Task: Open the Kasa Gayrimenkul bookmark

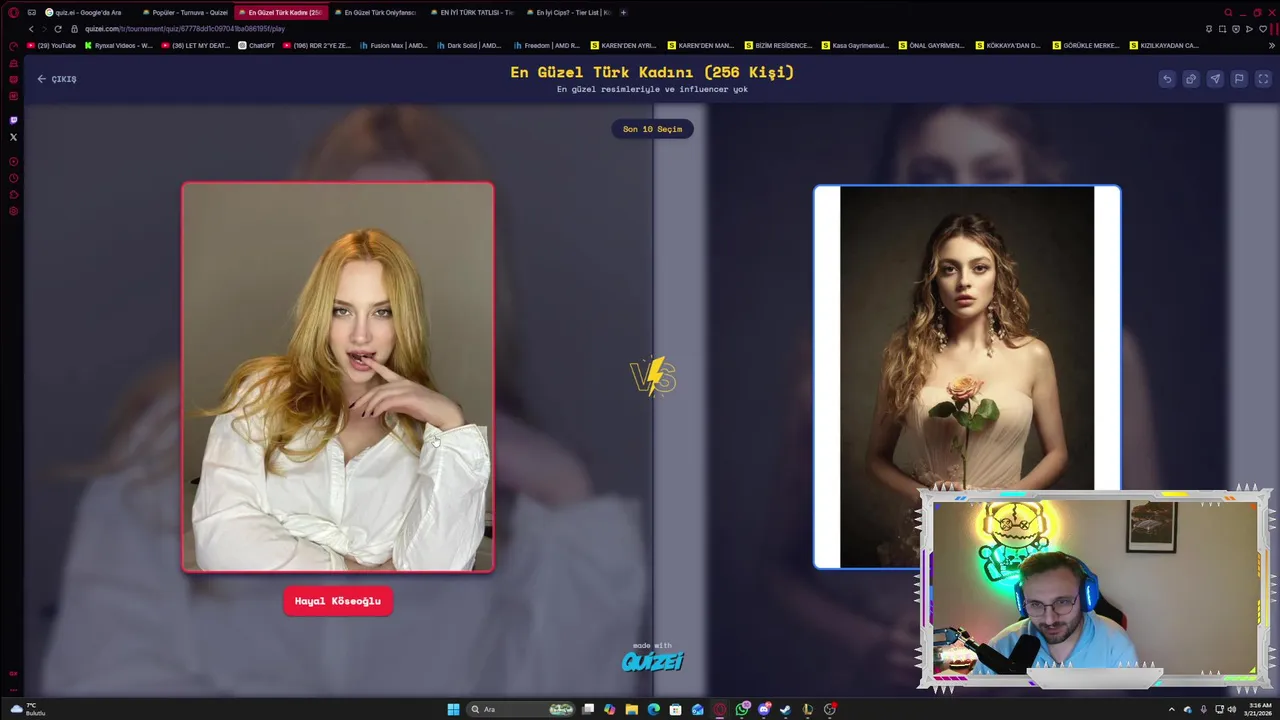Action: coord(856,45)
